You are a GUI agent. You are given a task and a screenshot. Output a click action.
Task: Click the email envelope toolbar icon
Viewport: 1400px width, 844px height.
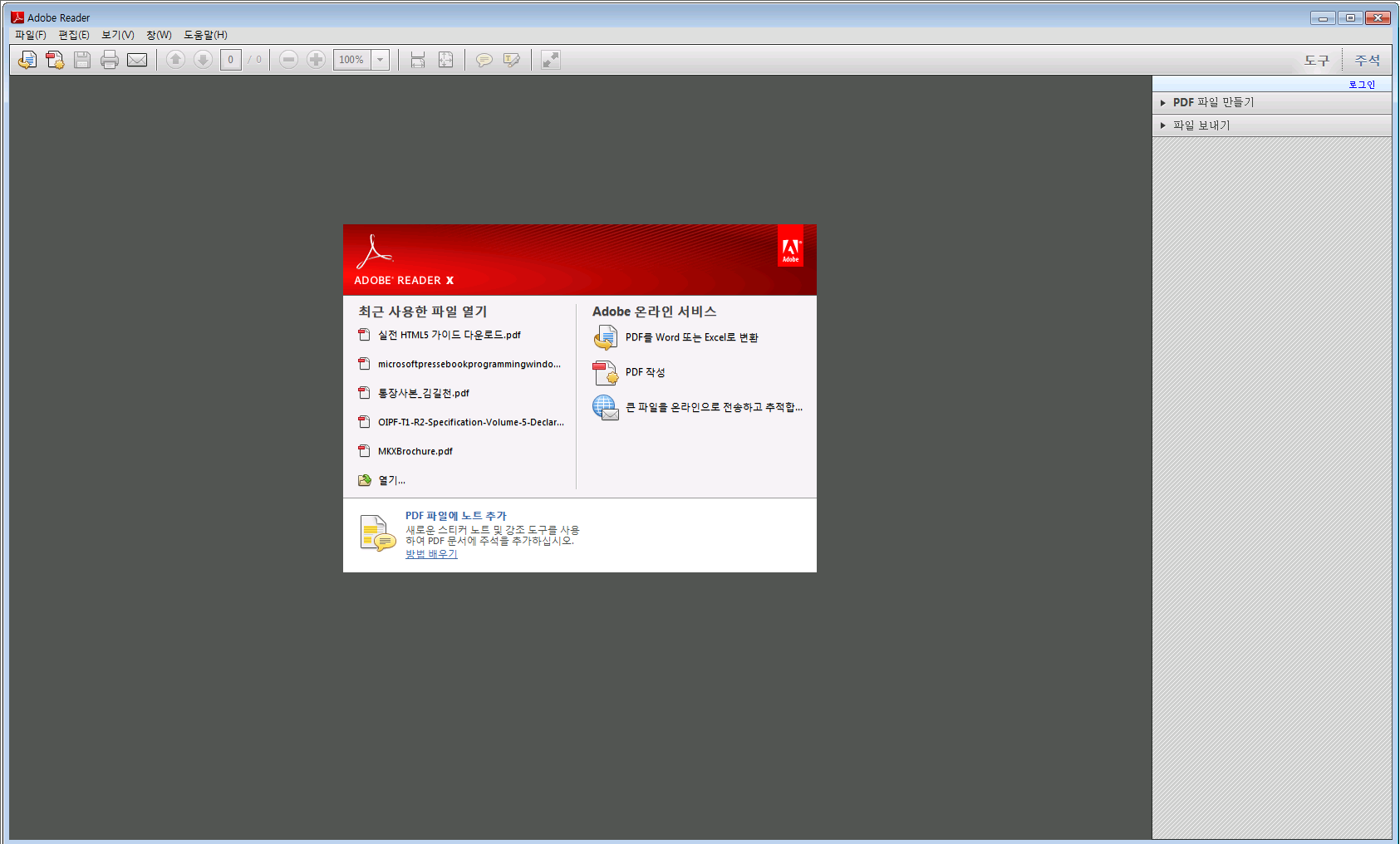137,60
